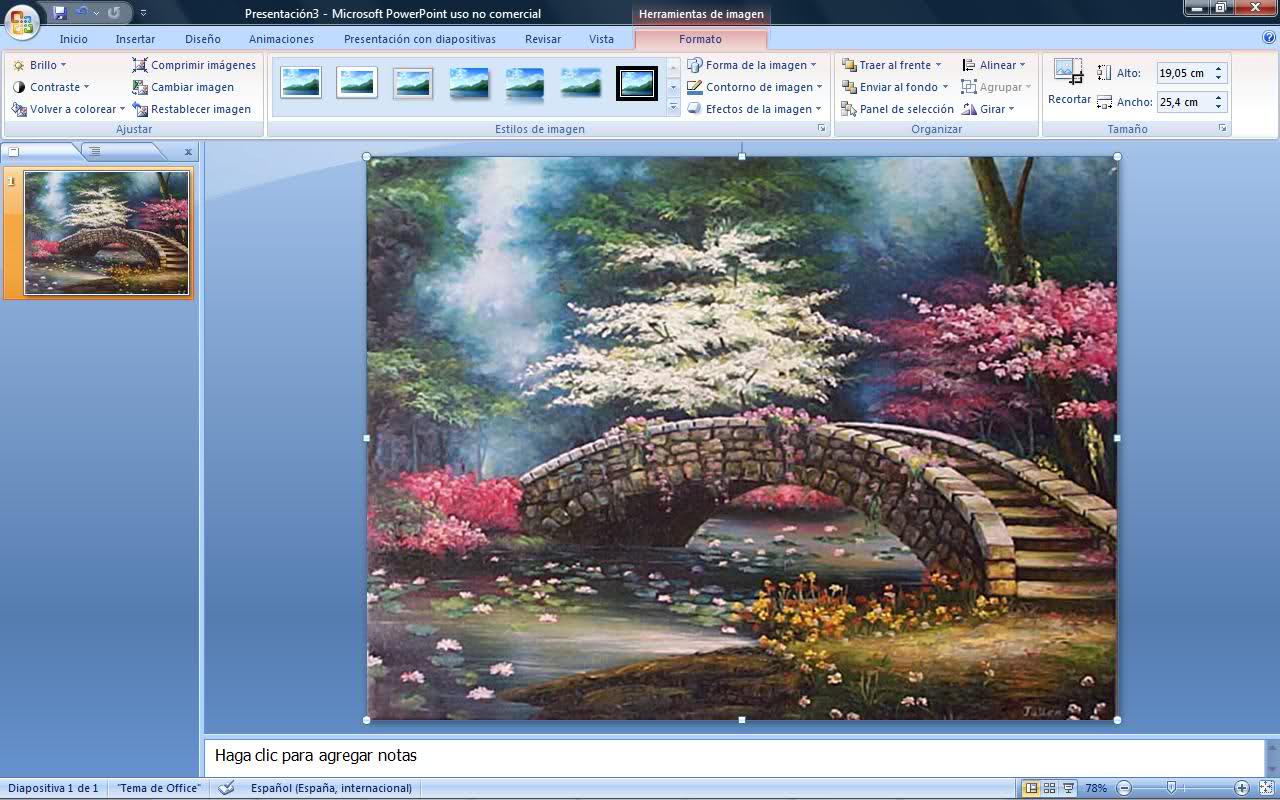The width and height of the screenshot is (1280, 800).
Task: Click the zoom slider handle
Action: pyautogui.click(x=1171, y=788)
